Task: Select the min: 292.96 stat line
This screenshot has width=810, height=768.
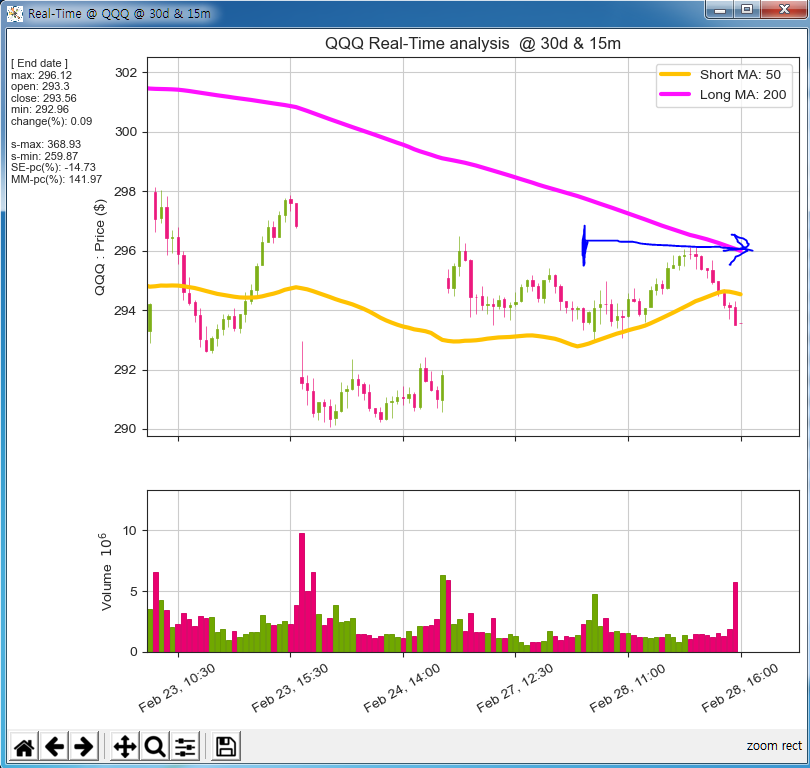Action: point(40,109)
